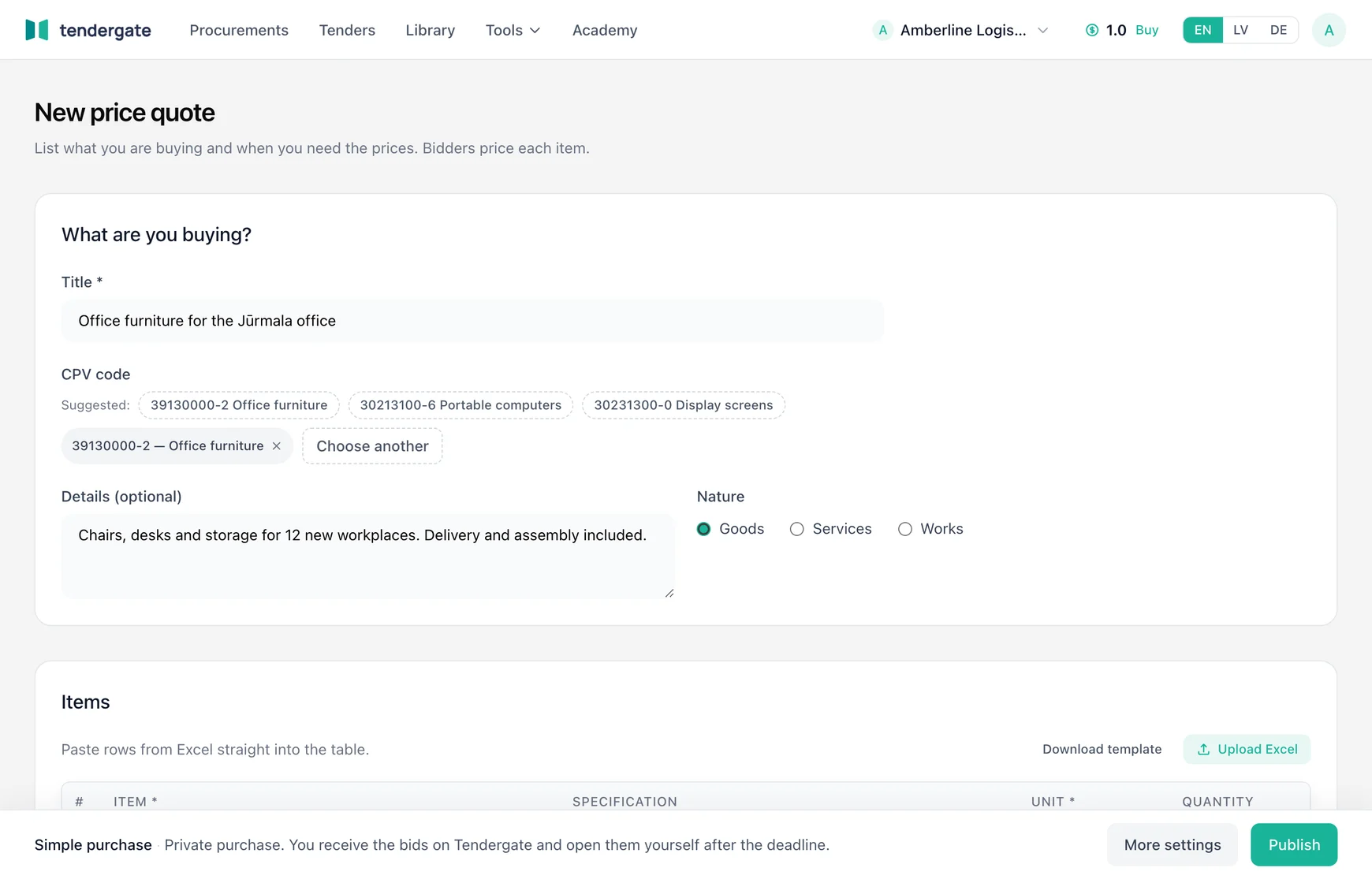The width and height of the screenshot is (1372, 879).
Task: Open the Amberline Logistics organization switcher
Action: [x=961, y=30]
